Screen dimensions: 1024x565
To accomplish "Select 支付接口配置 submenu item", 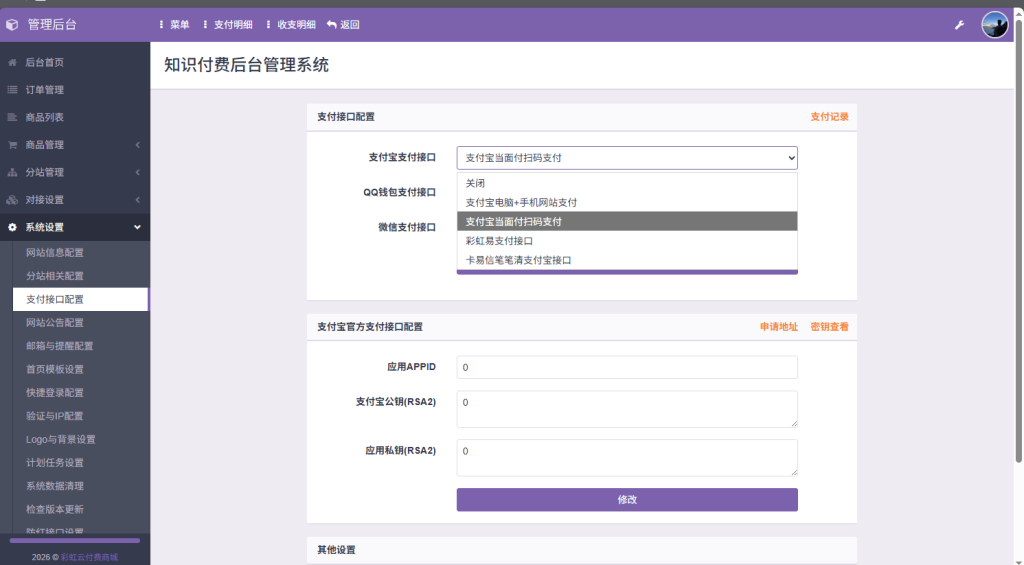I will point(80,299).
